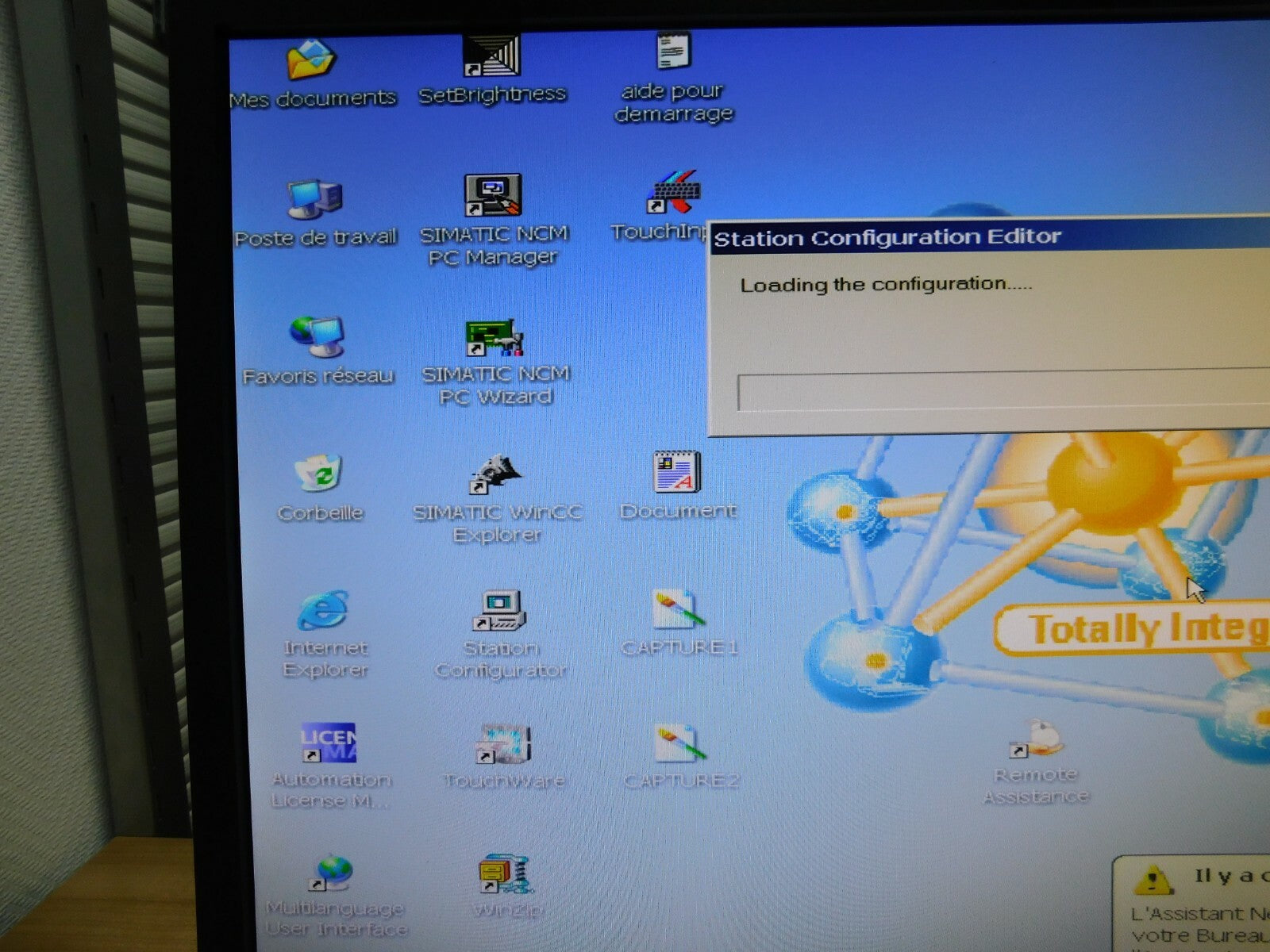Click the 'Il y a' notification balloon heading

click(1231, 876)
